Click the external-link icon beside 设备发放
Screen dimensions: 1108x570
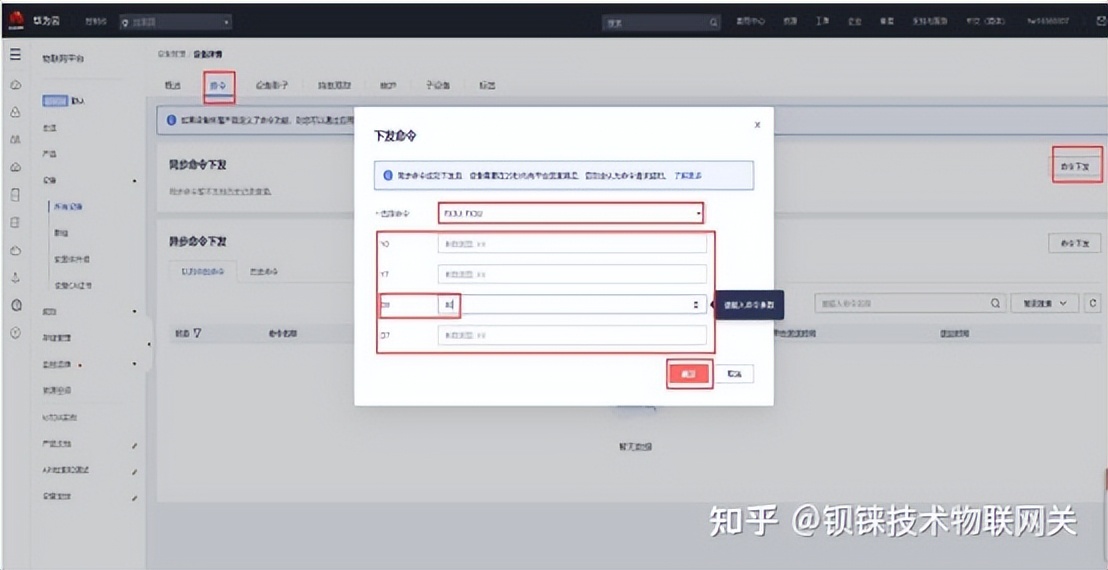(134, 498)
